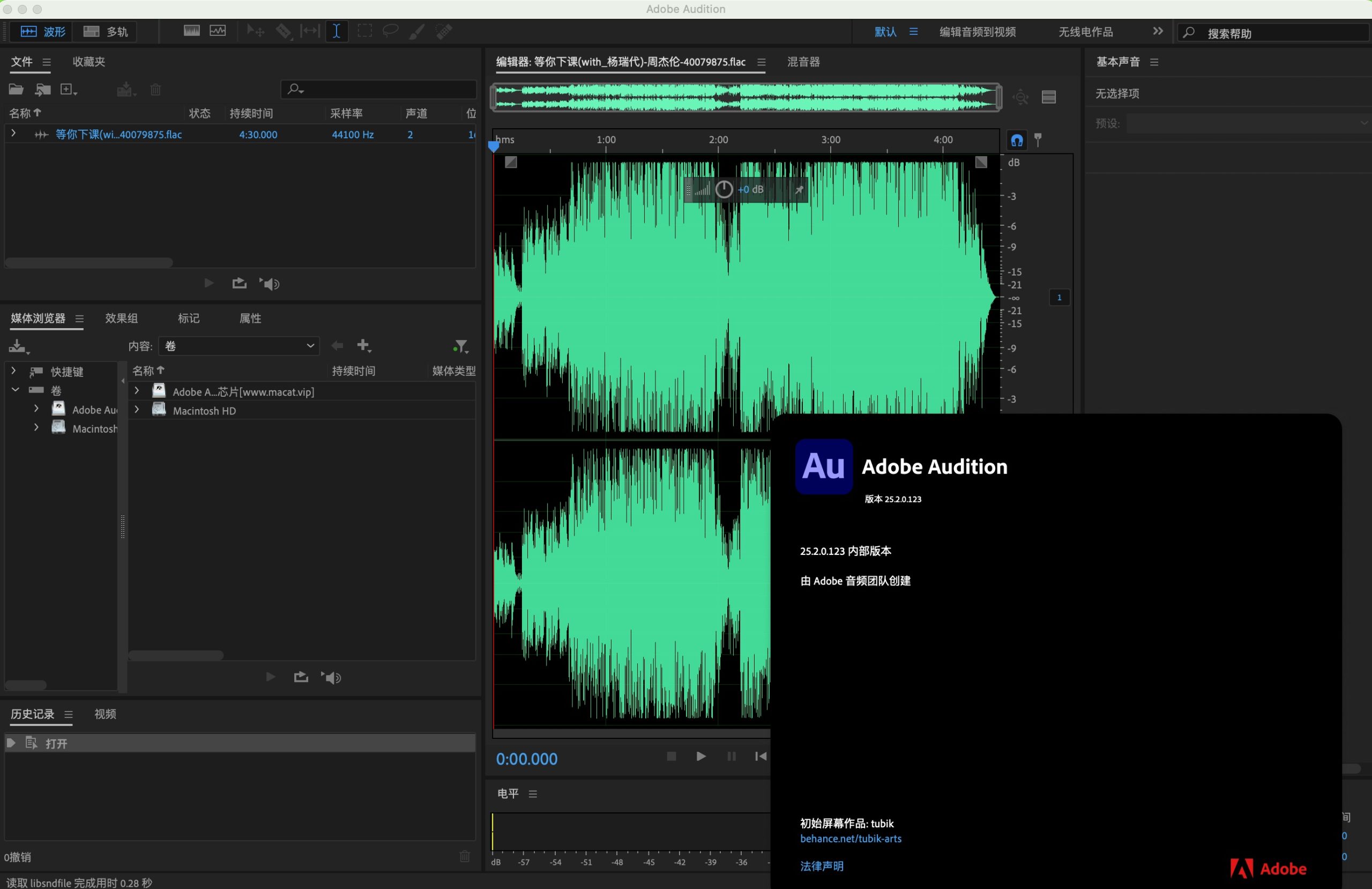The image size is (1372, 889).
Task: Select the Lasso Selection tool
Action: pos(390,31)
